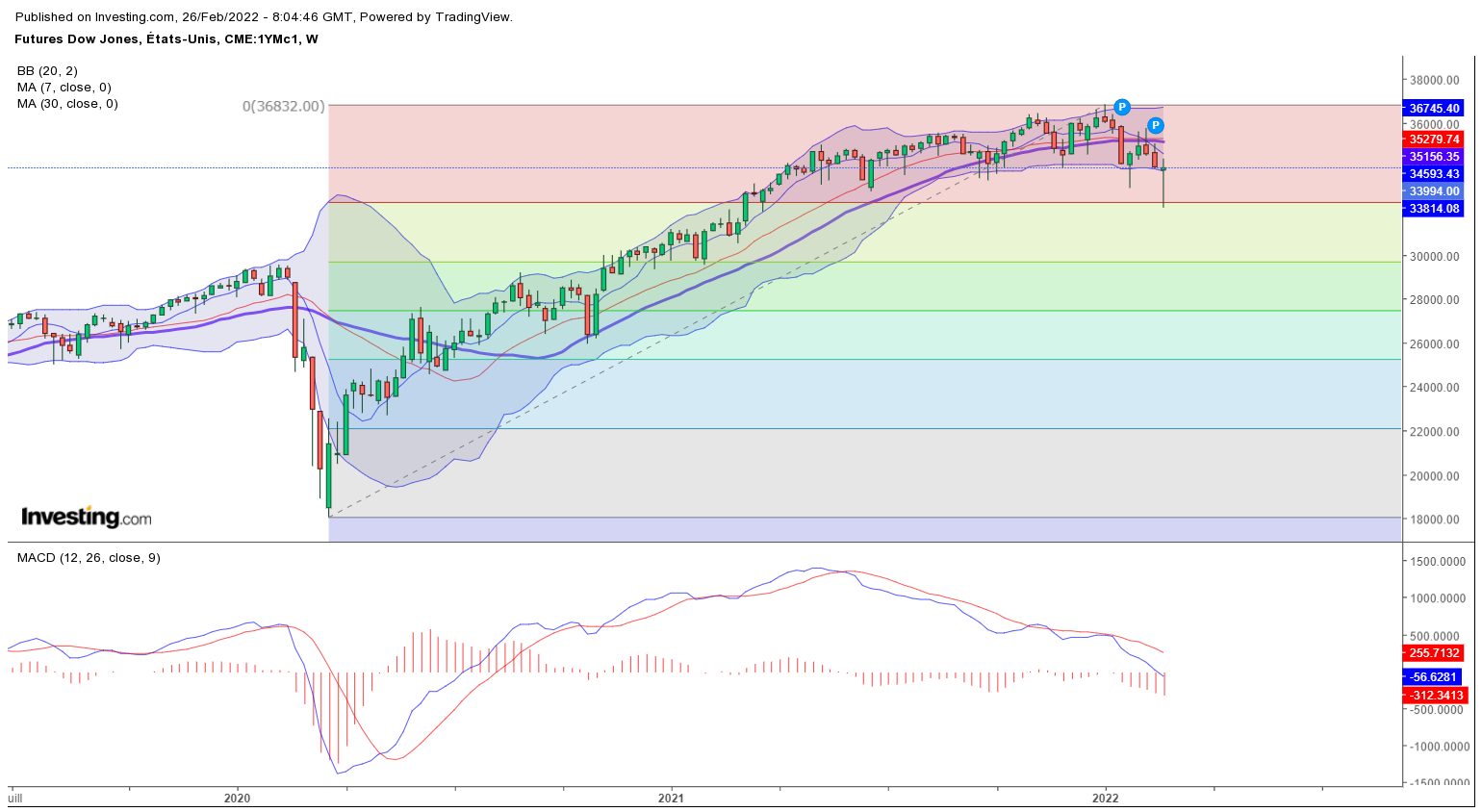The width and height of the screenshot is (1482, 812).
Task: Click the 28000.00 price axis label
Action: tap(1434, 300)
